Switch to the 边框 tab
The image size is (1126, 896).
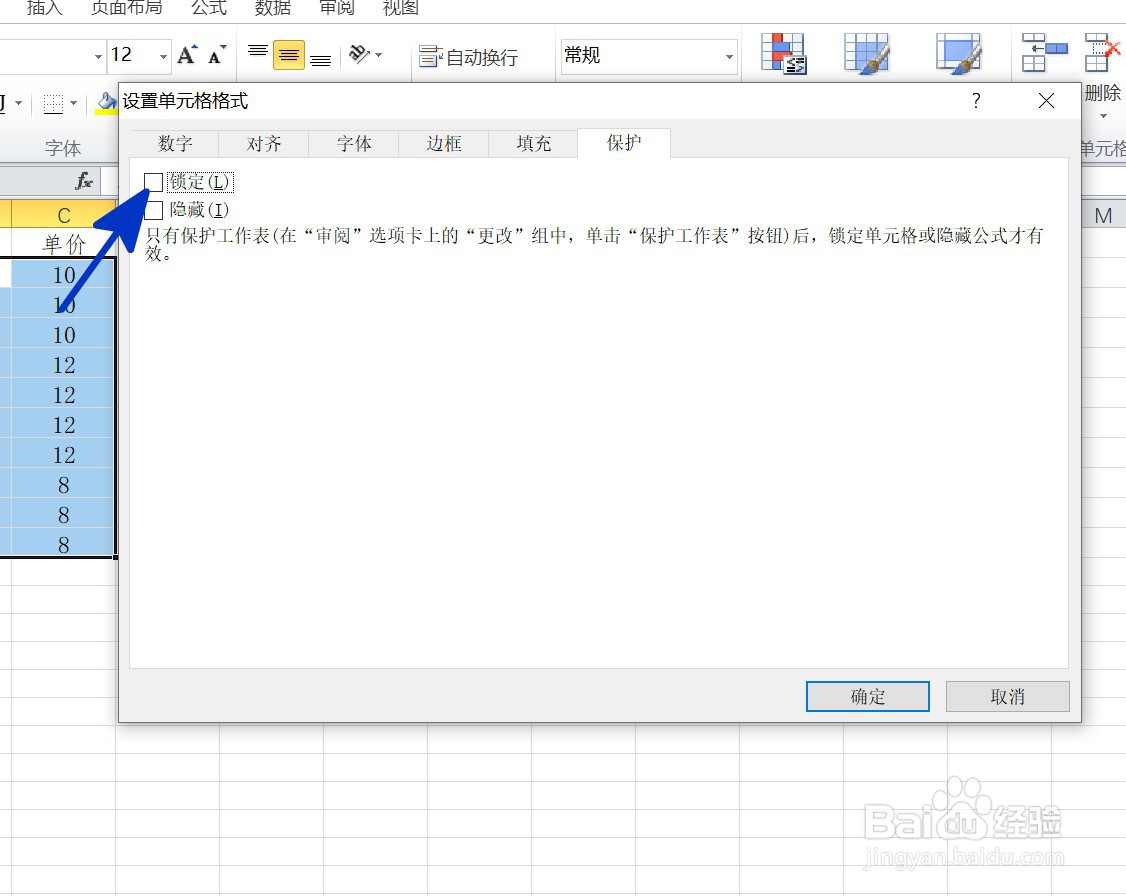tap(444, 144)
